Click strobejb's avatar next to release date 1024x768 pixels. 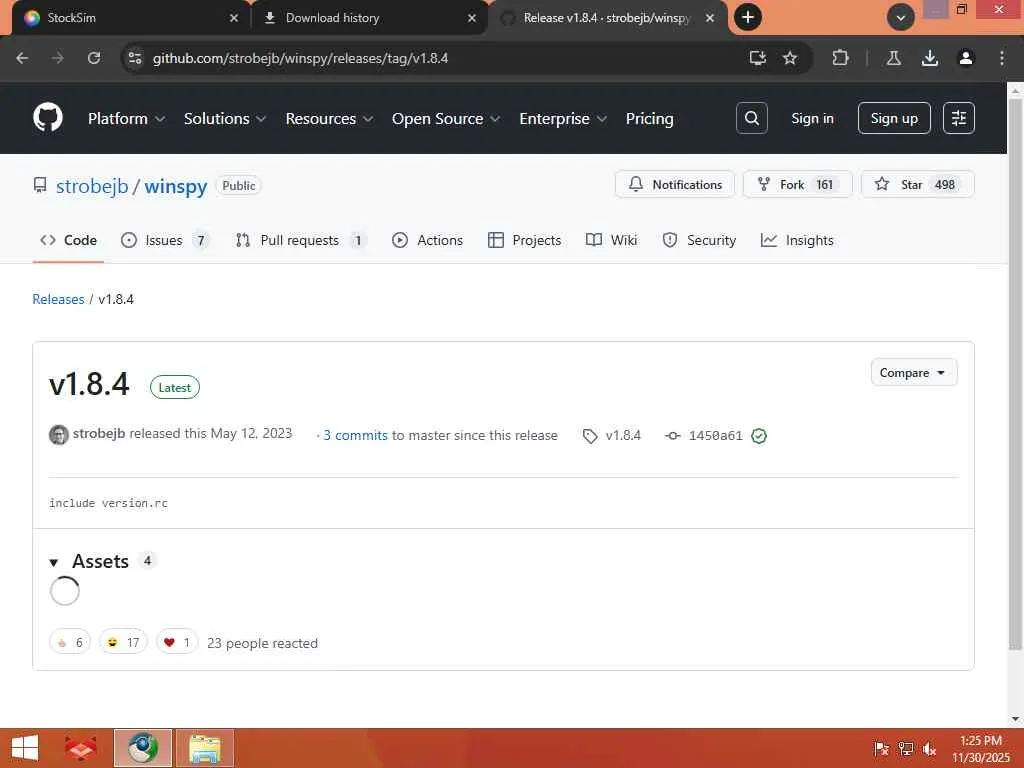59,434
